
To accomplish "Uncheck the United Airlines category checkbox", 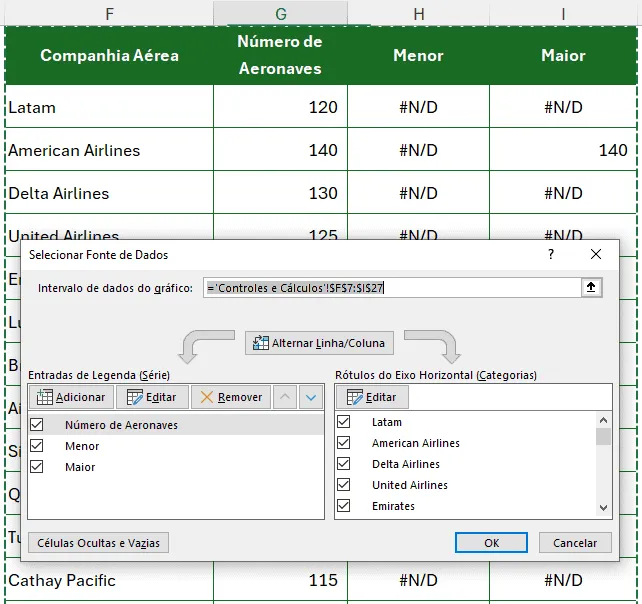I will [x=344, y=485].
